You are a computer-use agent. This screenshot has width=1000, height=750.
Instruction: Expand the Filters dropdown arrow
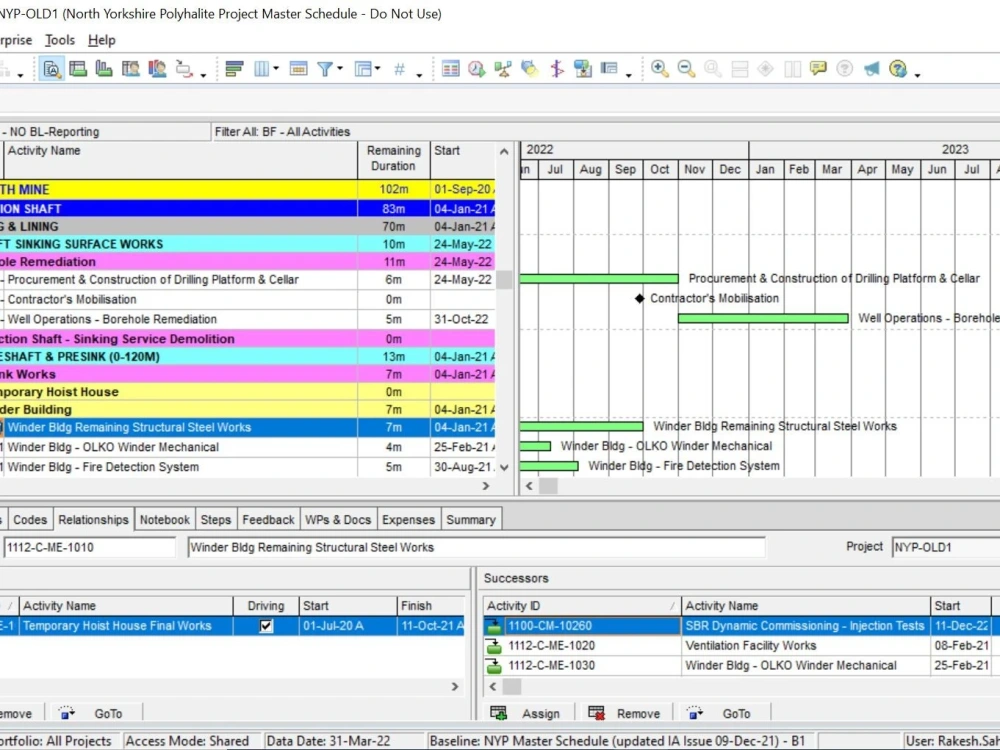340,69
